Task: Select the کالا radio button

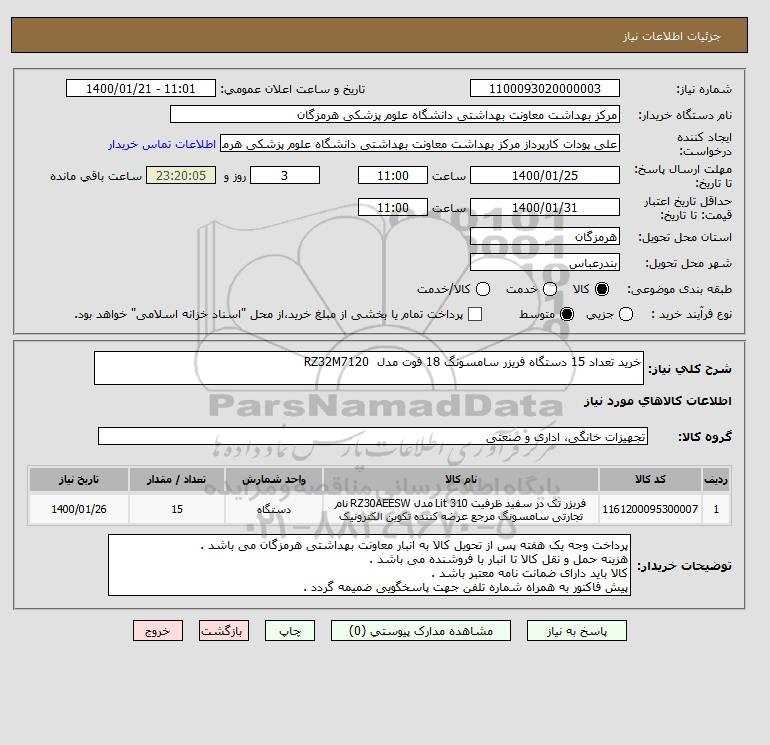Action: click(x=602, y=289)
